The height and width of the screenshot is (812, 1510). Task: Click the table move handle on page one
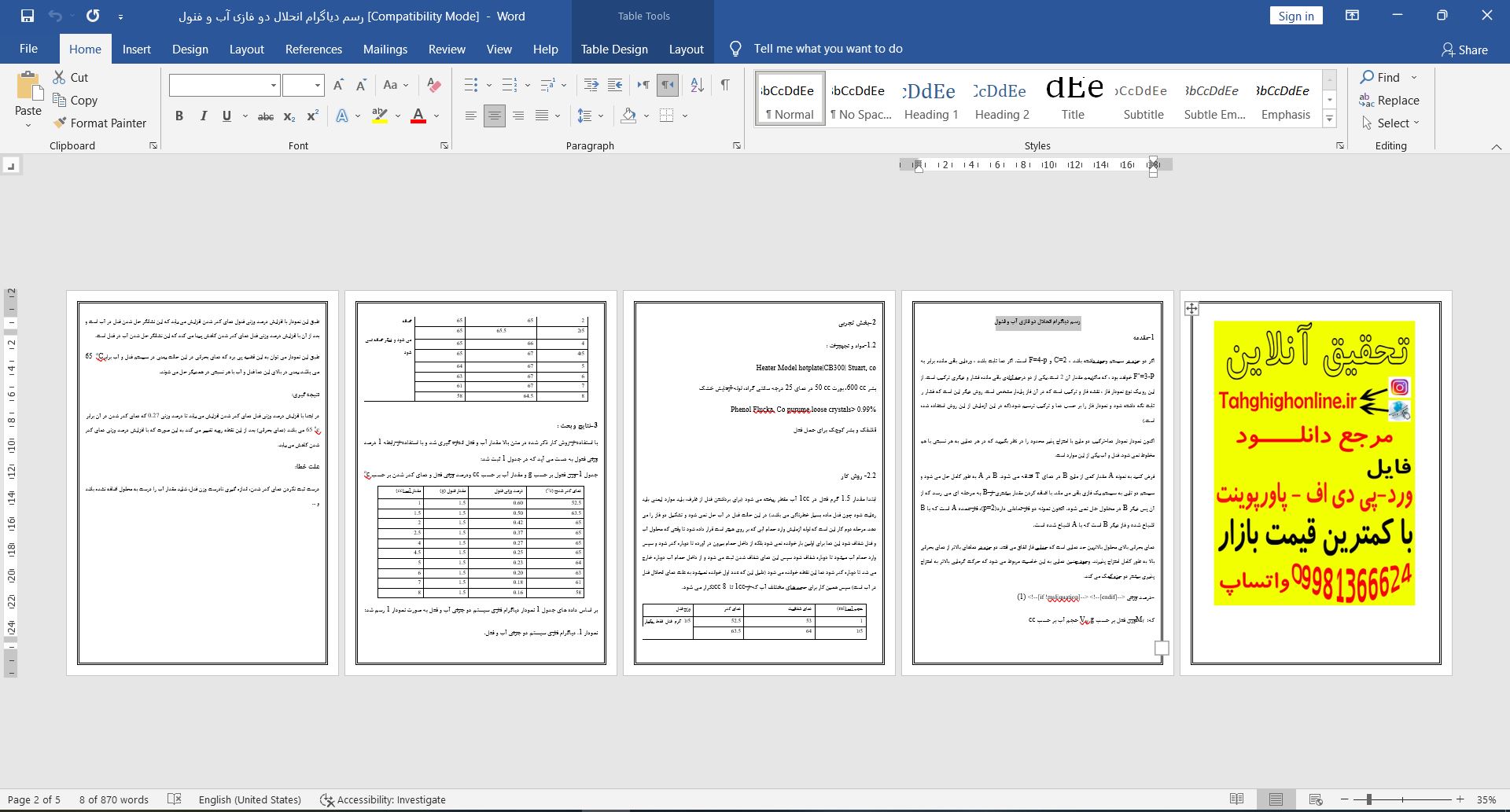1191,309
